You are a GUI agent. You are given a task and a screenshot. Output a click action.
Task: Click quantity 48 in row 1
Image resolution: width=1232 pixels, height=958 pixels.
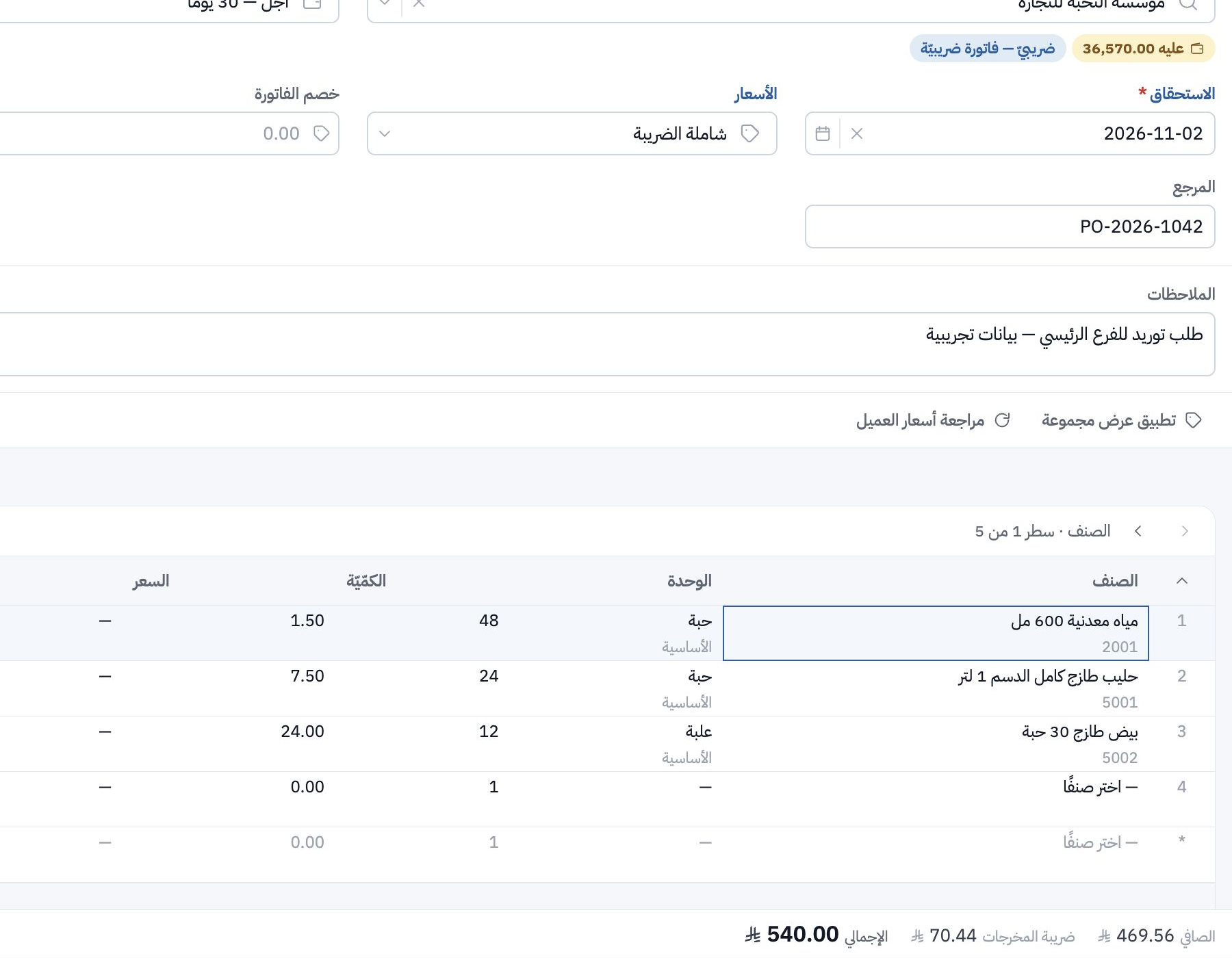(489, 621)
